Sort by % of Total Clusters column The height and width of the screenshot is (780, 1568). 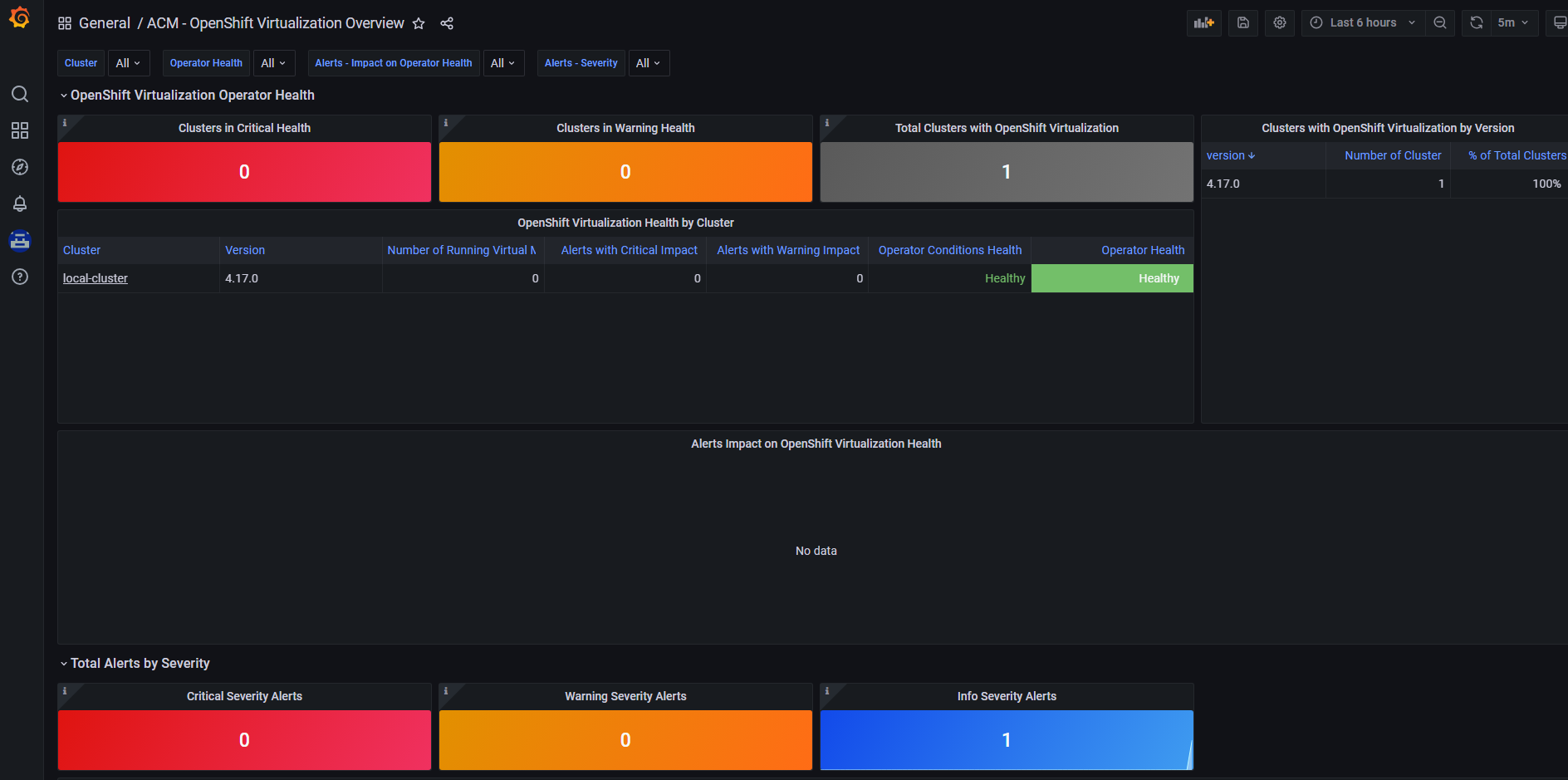pos(1517,155)
